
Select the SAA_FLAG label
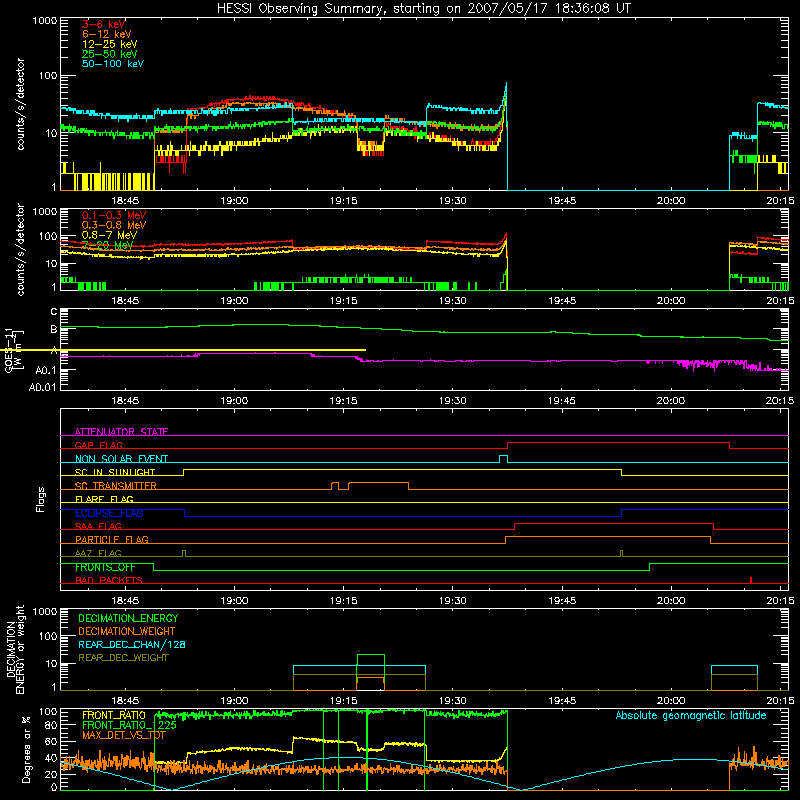[98, 526]
